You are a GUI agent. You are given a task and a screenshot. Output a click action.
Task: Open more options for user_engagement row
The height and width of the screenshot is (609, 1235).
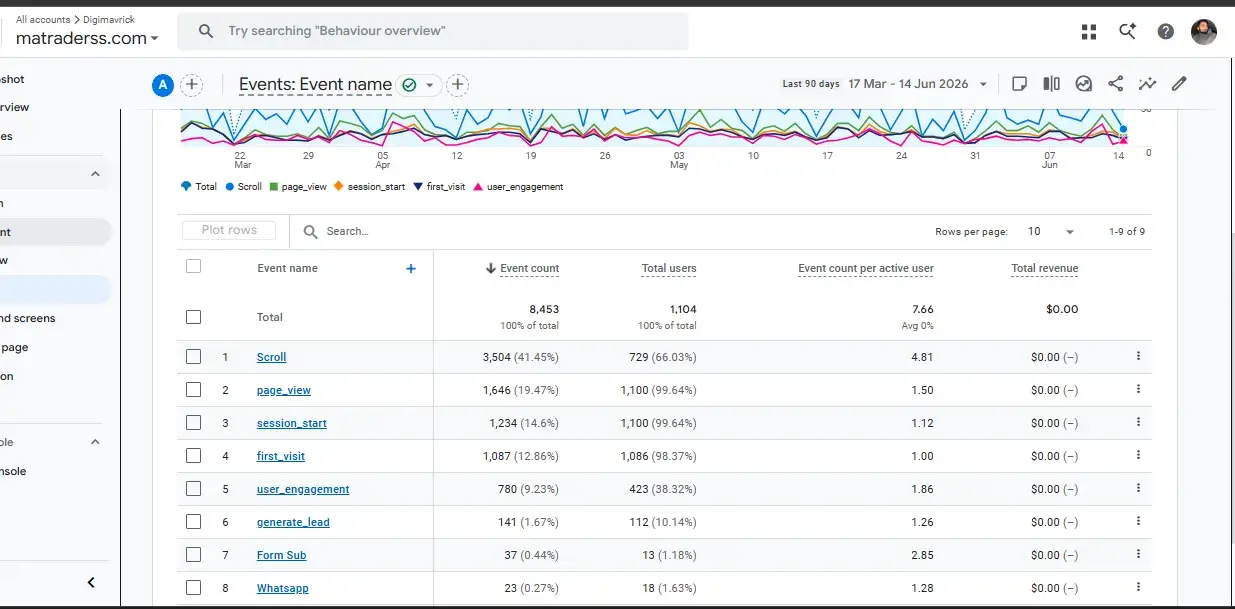pyautogui.click(x=1138, y=488)
